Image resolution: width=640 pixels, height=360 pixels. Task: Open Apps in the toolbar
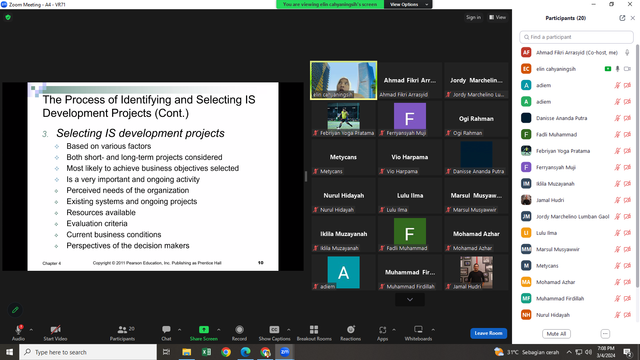(x=382, y=332)
